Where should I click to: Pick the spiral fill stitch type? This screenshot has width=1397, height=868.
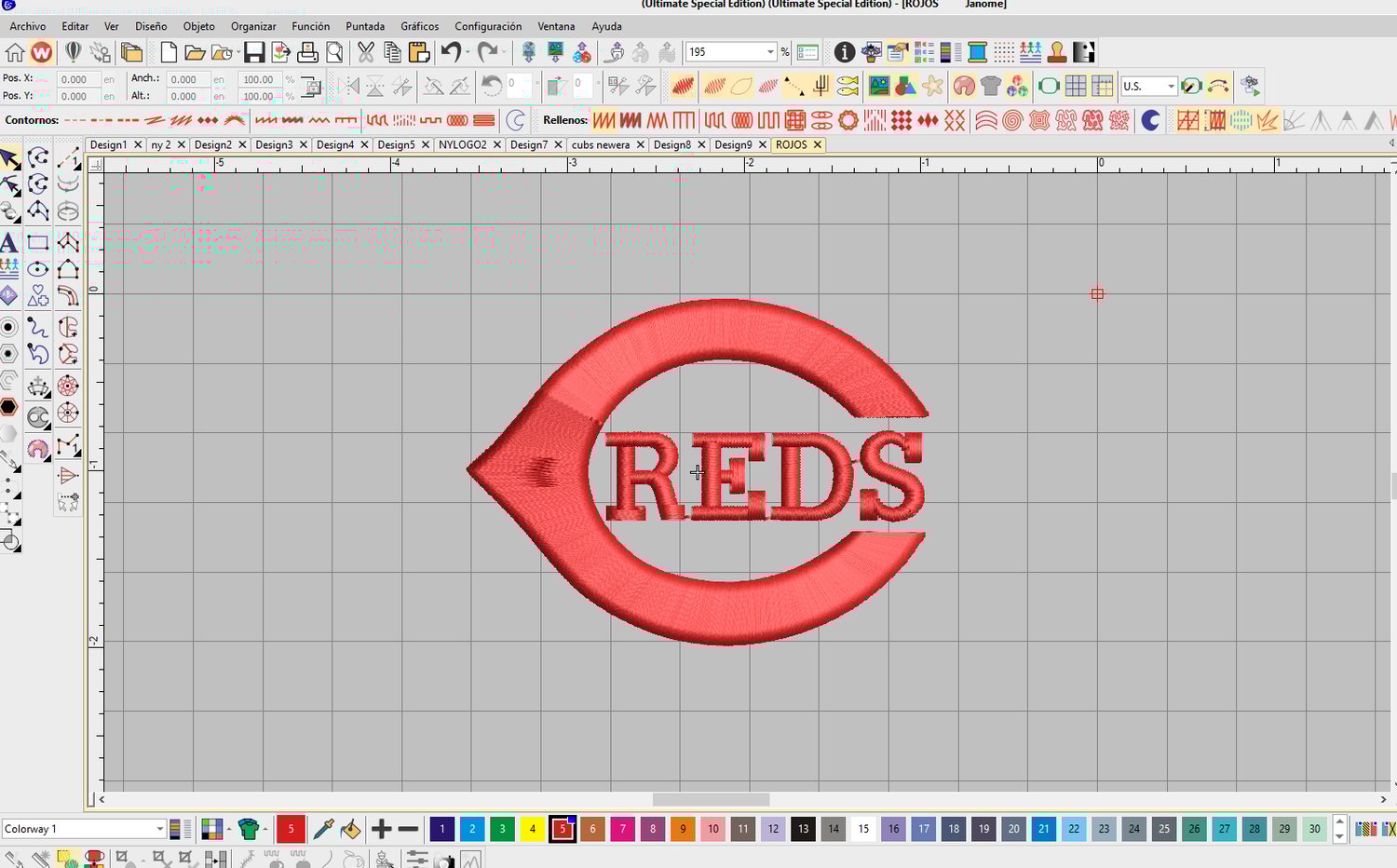tap(1012, 120)
